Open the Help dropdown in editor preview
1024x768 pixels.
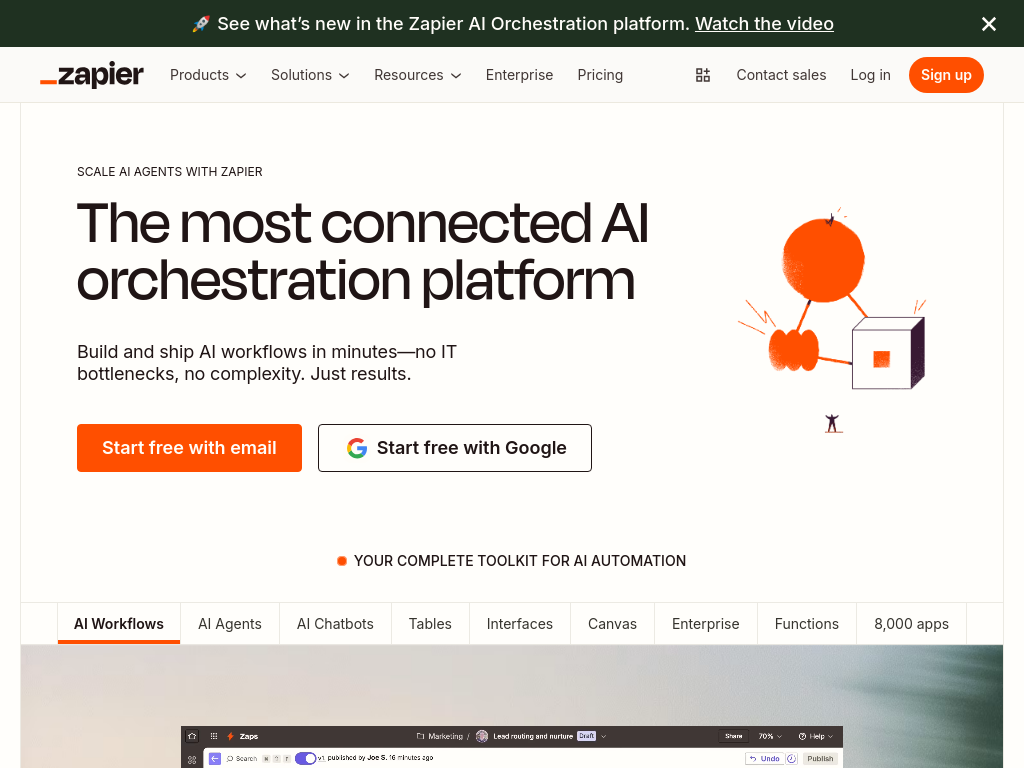tap(816, 736)
